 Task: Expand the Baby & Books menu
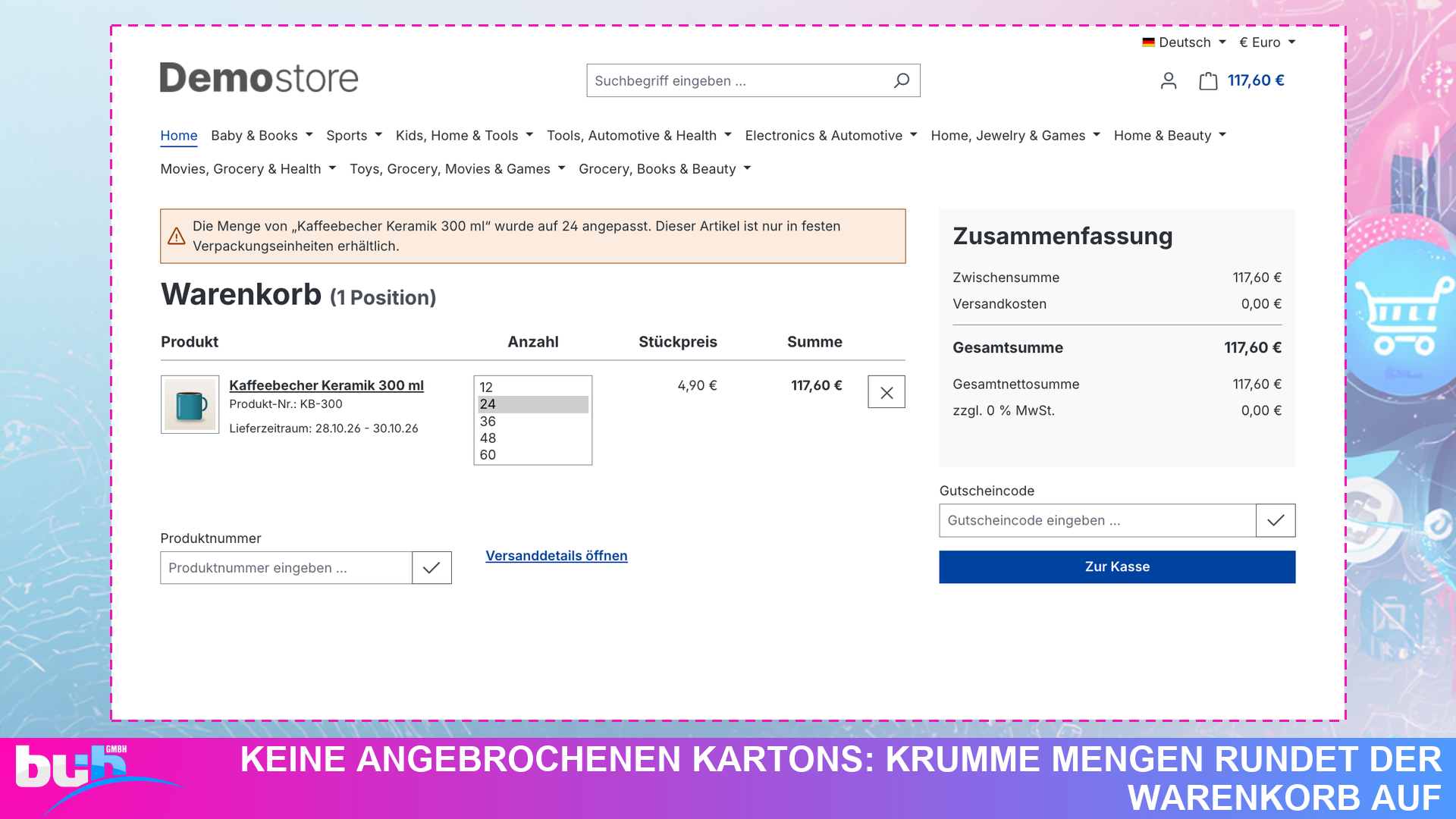tap(262, 136)
